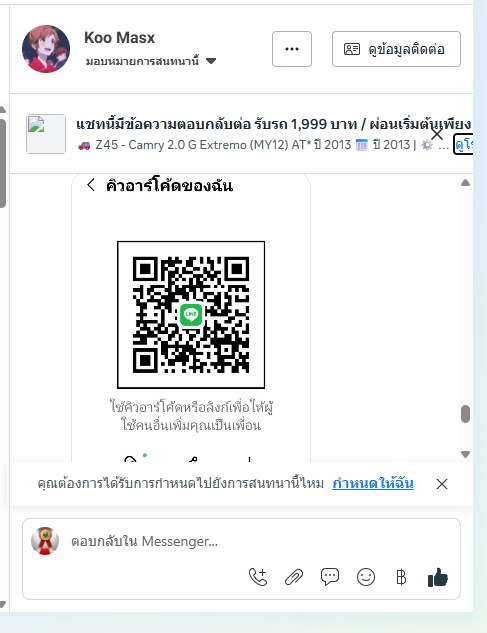Image resolution: width=487 pixels, height=633 pixels.
Task: Dismiss the assignment prompt banner
Action: (x=442, y=484)
